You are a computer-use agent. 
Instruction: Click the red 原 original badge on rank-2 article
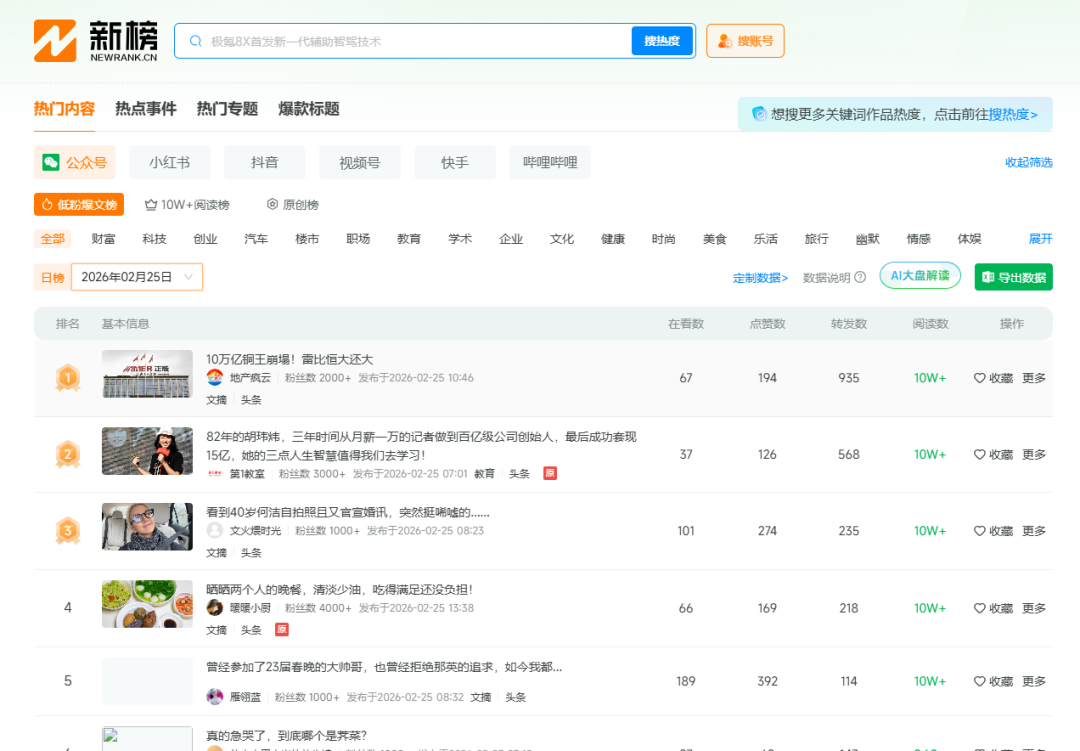(550, 473)
